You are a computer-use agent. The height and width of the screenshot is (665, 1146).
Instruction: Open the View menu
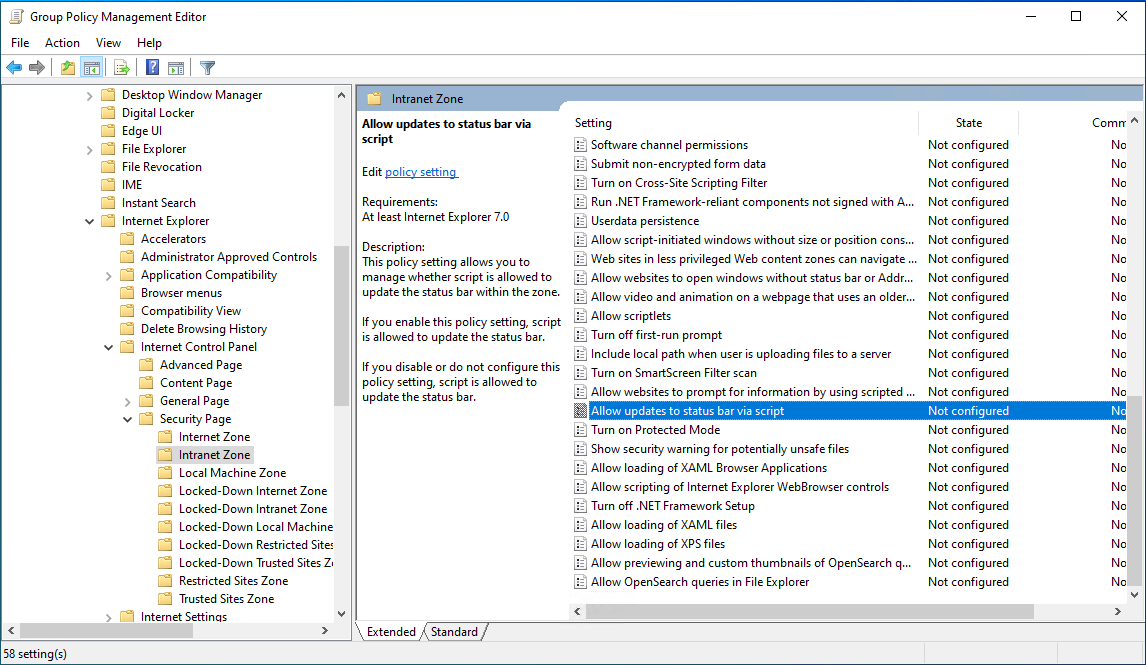(x=108, y=43)
